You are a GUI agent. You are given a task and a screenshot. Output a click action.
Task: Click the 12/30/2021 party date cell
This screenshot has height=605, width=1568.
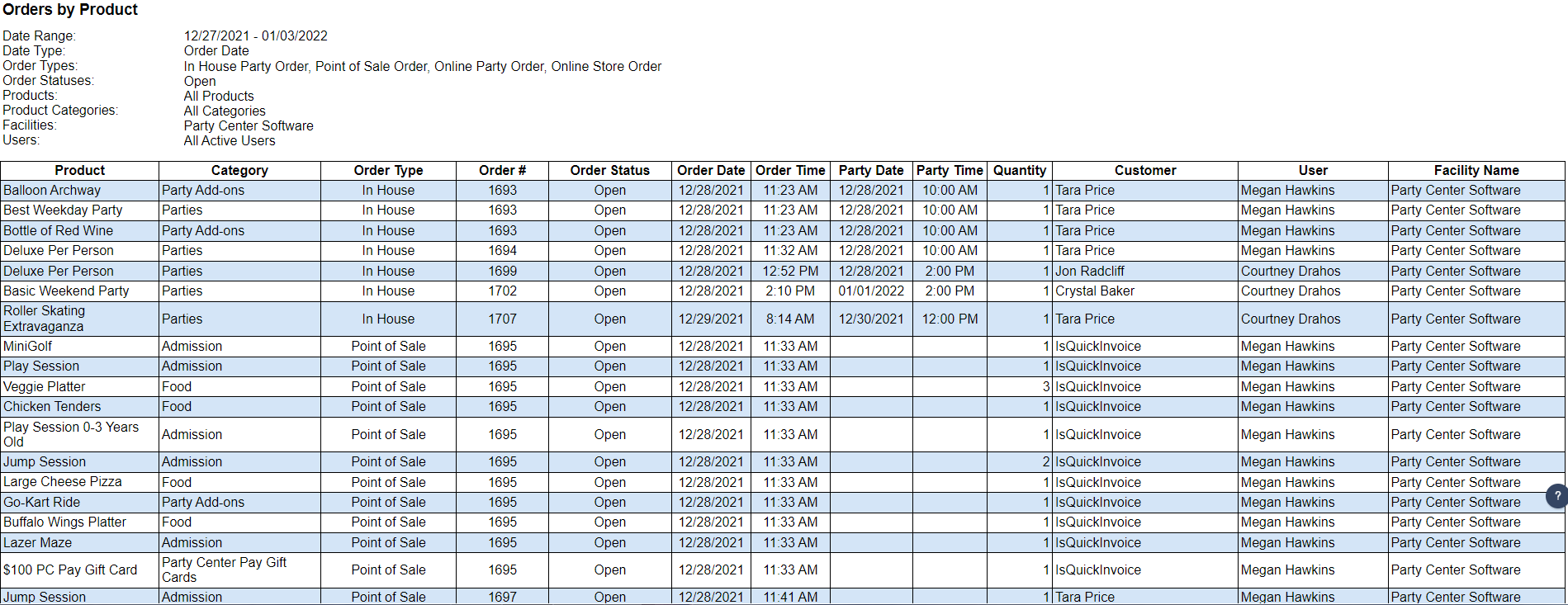coord(871,319)
